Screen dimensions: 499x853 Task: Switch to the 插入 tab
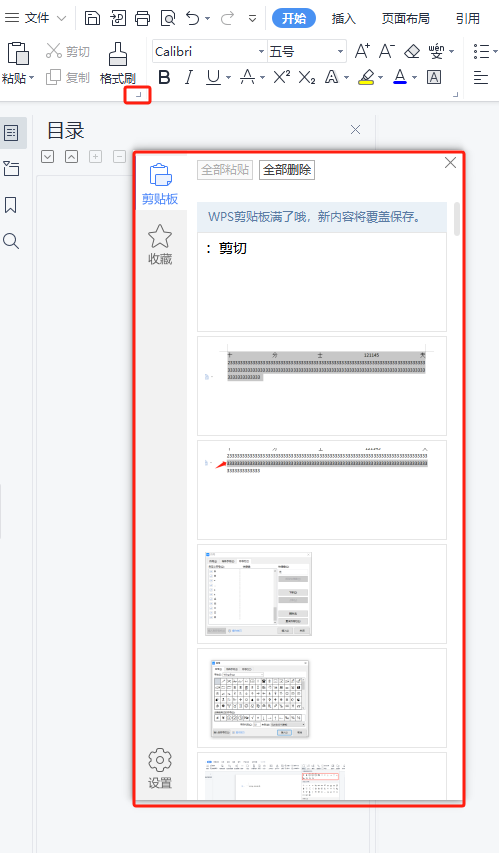coord(343,18)
